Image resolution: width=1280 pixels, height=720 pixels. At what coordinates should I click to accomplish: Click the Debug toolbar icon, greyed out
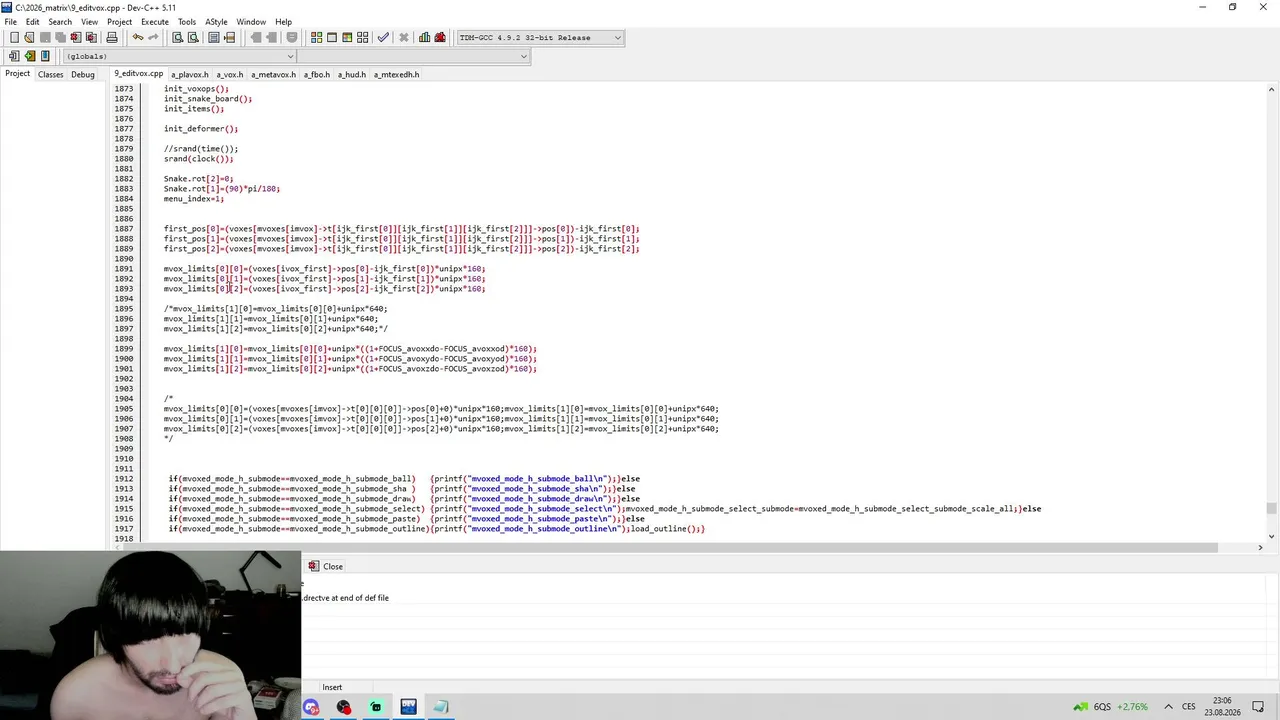tap(404, 38)
